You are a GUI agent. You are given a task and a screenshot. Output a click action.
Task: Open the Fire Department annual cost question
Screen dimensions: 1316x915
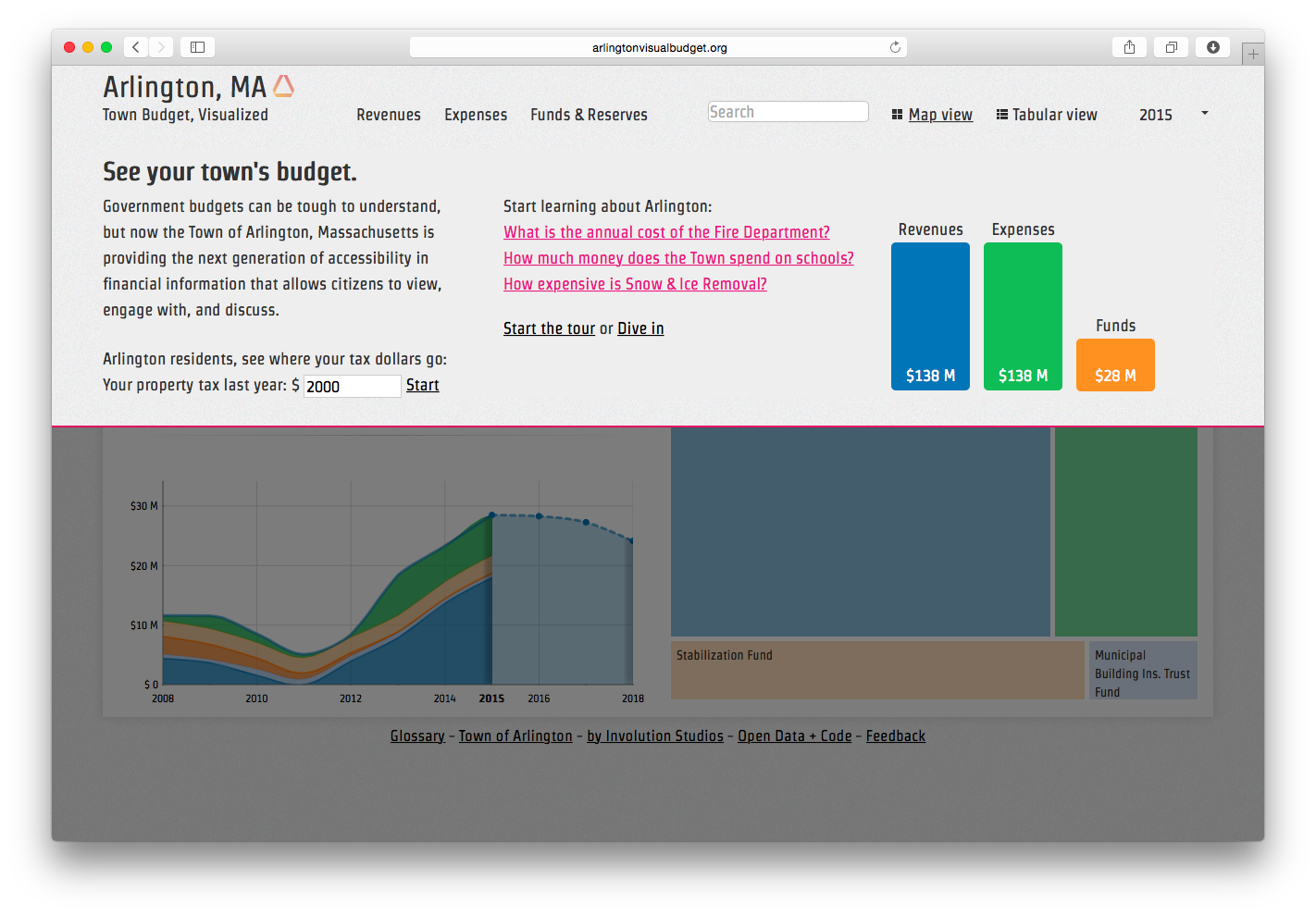[x=666, y=232]
